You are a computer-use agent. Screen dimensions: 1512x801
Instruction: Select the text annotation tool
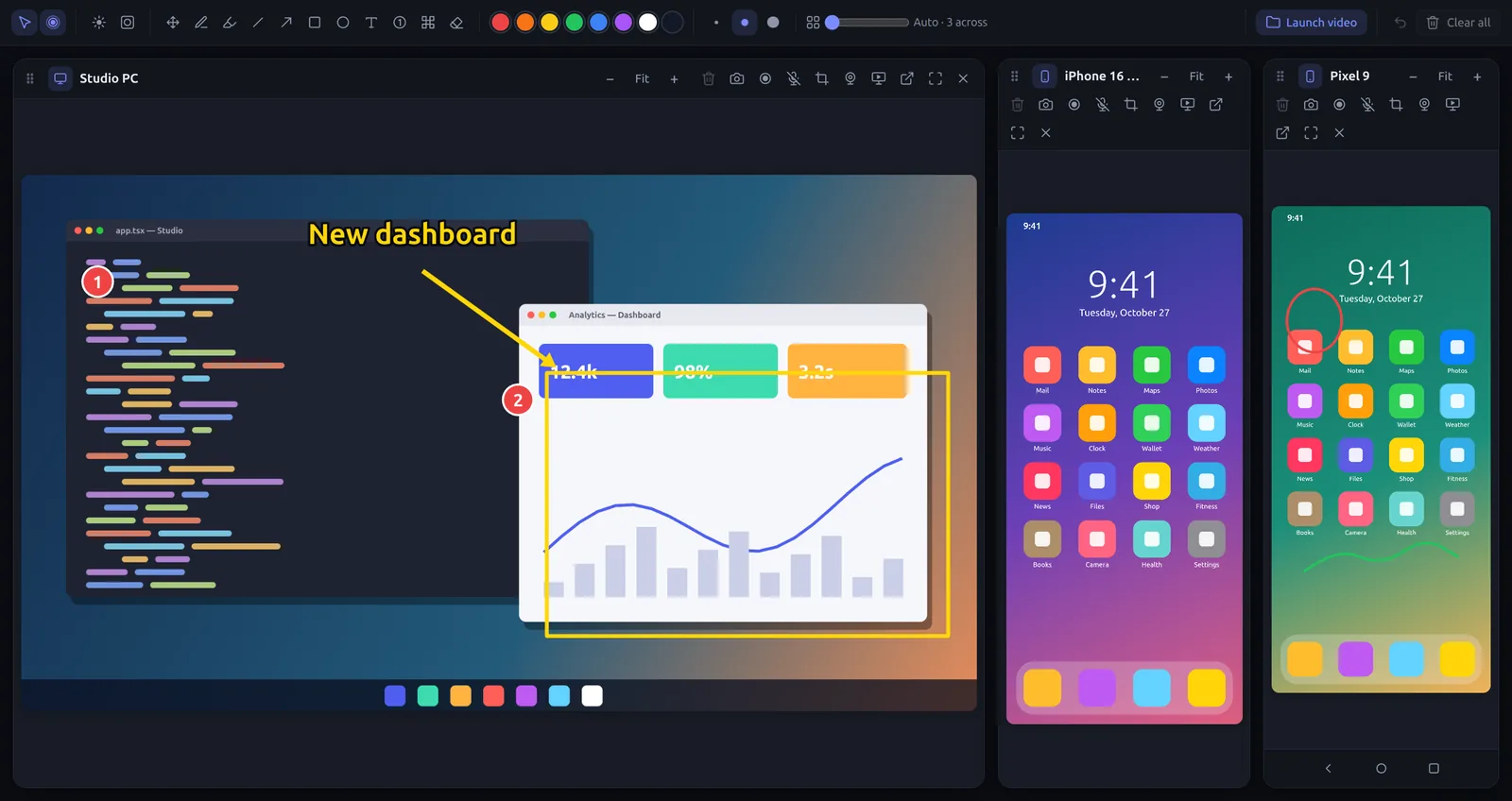coord(371,23)
